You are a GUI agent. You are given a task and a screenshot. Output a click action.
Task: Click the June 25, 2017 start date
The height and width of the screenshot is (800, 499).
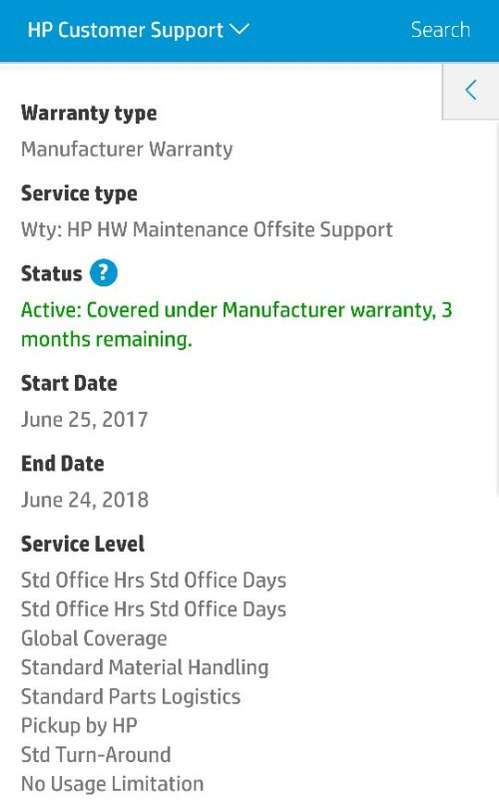(85, 420)
